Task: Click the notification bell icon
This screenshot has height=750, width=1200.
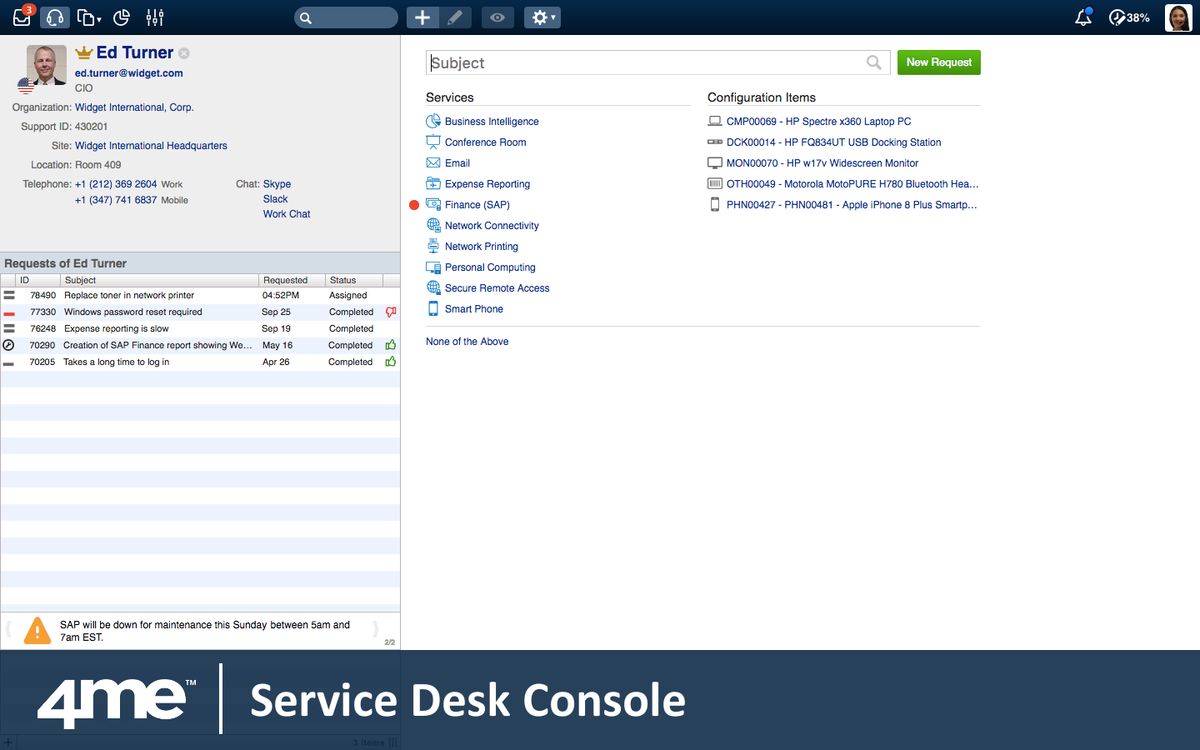Action: point(1083,17)
